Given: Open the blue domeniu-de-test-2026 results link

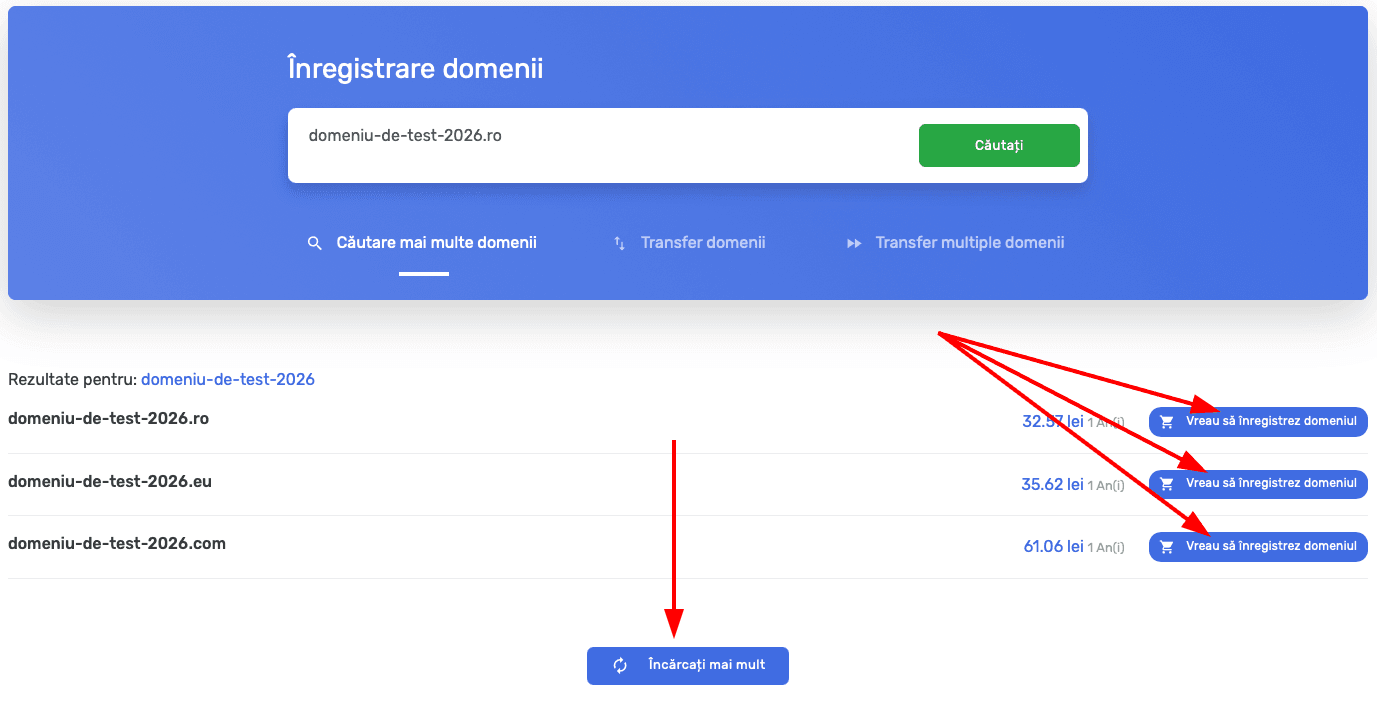Looking at the screenshot, I should coord(228,380).
